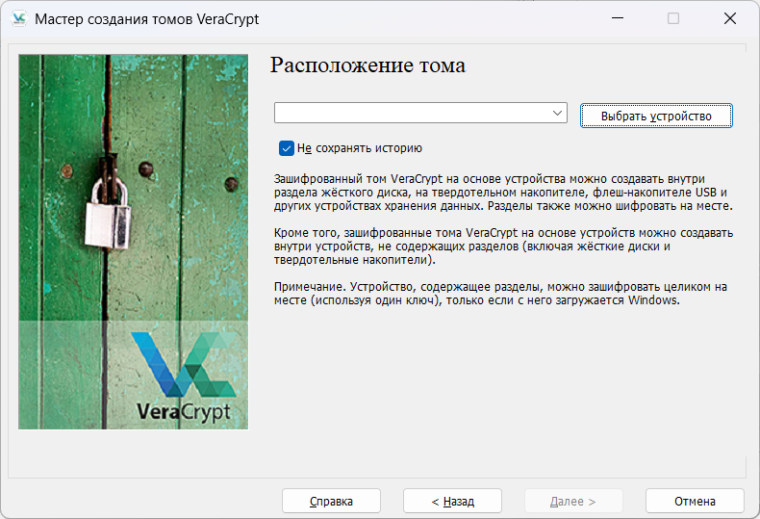Focus the volume location text field
Image resolution: width=760 pixels, height=519 pixels.
(x=412, y=113)
